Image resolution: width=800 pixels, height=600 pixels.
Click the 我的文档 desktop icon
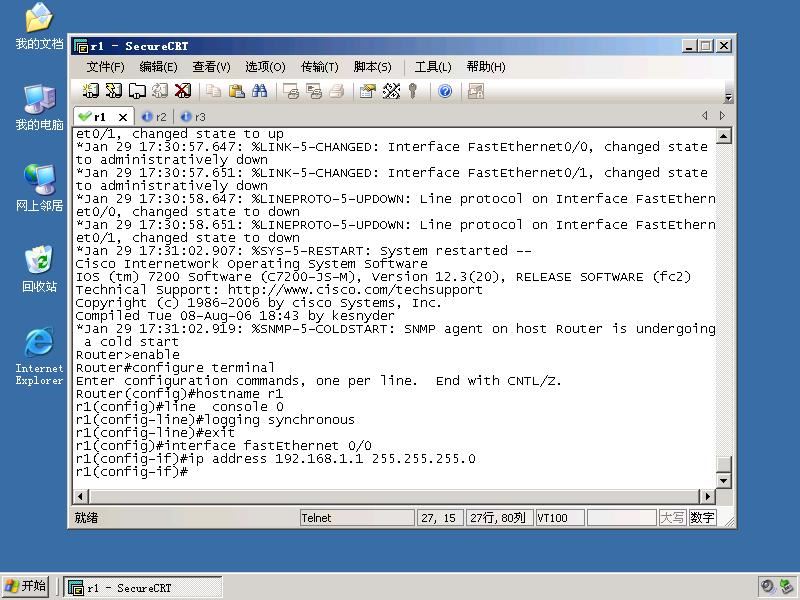(39, 27)
